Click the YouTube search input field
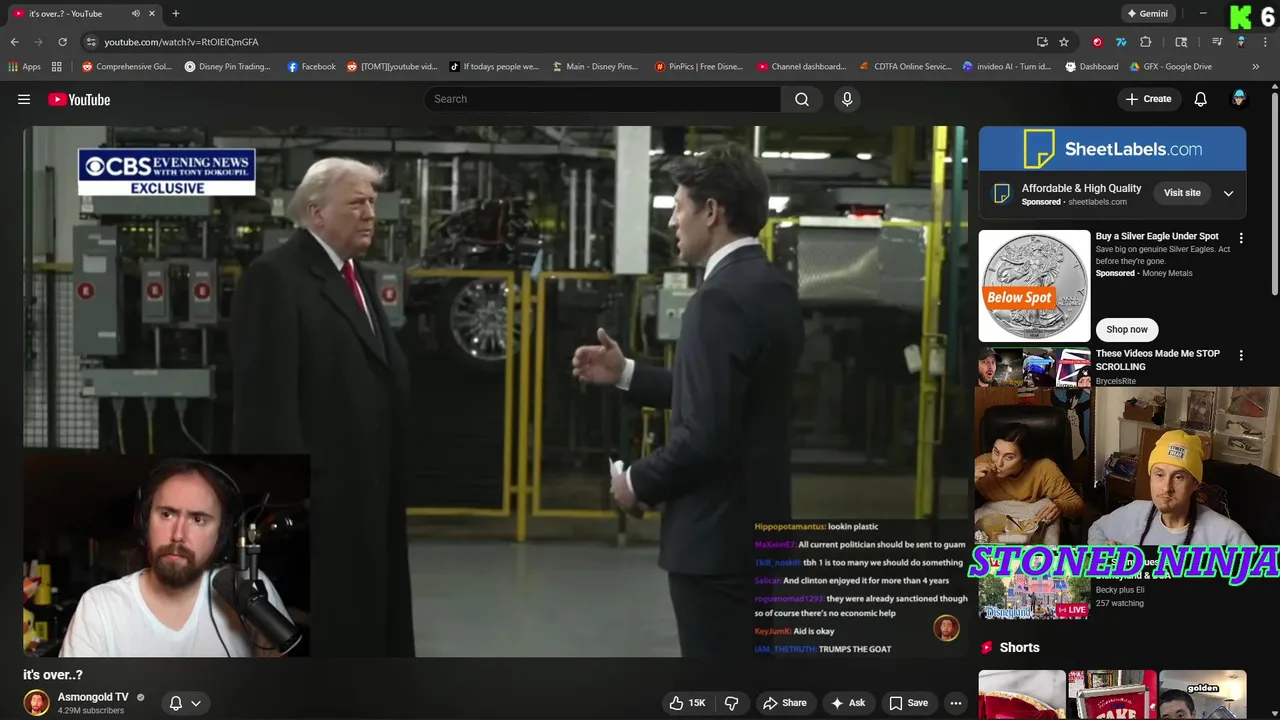Screen dimensions: 1280x720 (602, 99)
